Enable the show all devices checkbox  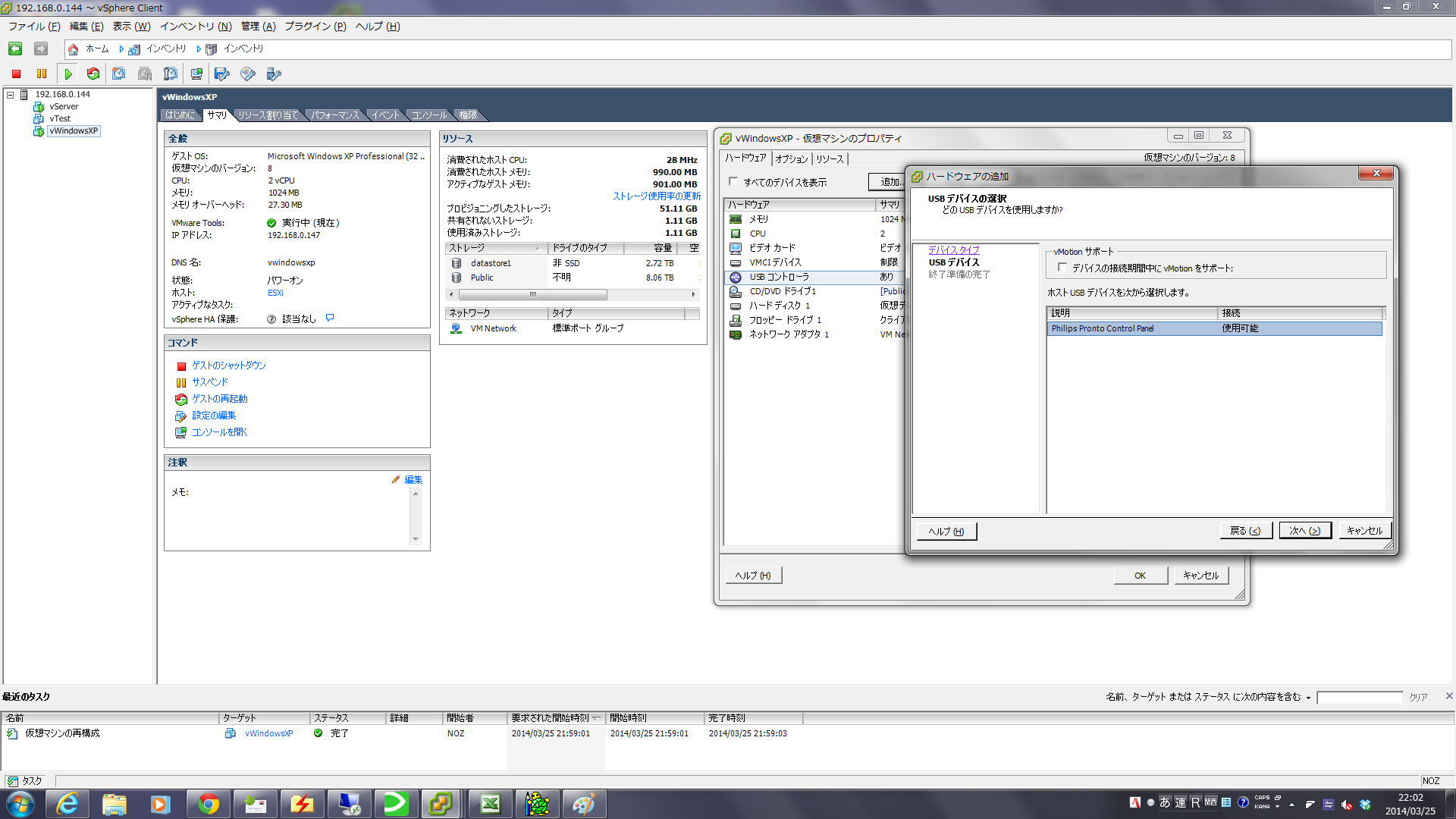point(733,181)
